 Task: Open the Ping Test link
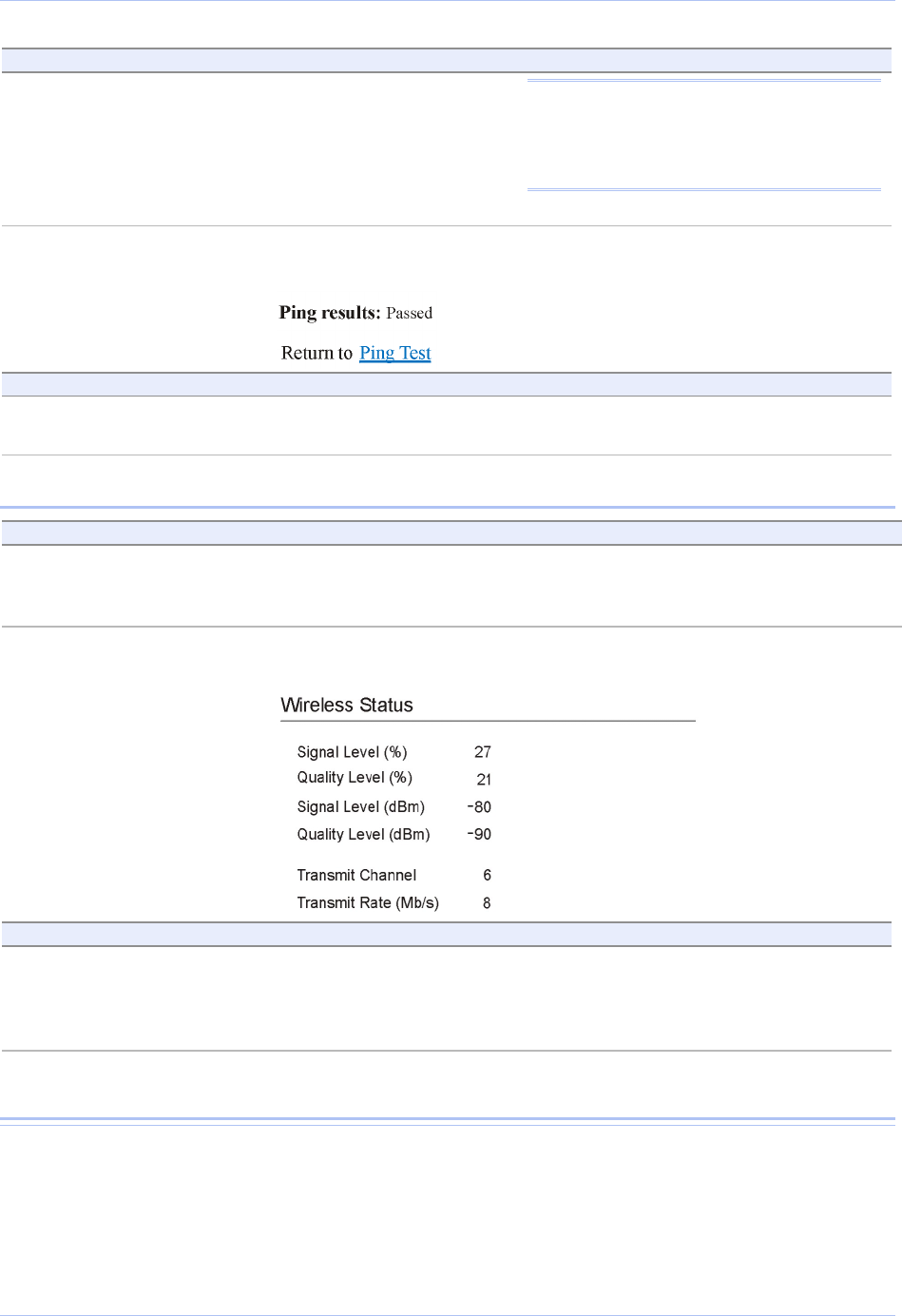pyautogui.click(x=395, y=353)
